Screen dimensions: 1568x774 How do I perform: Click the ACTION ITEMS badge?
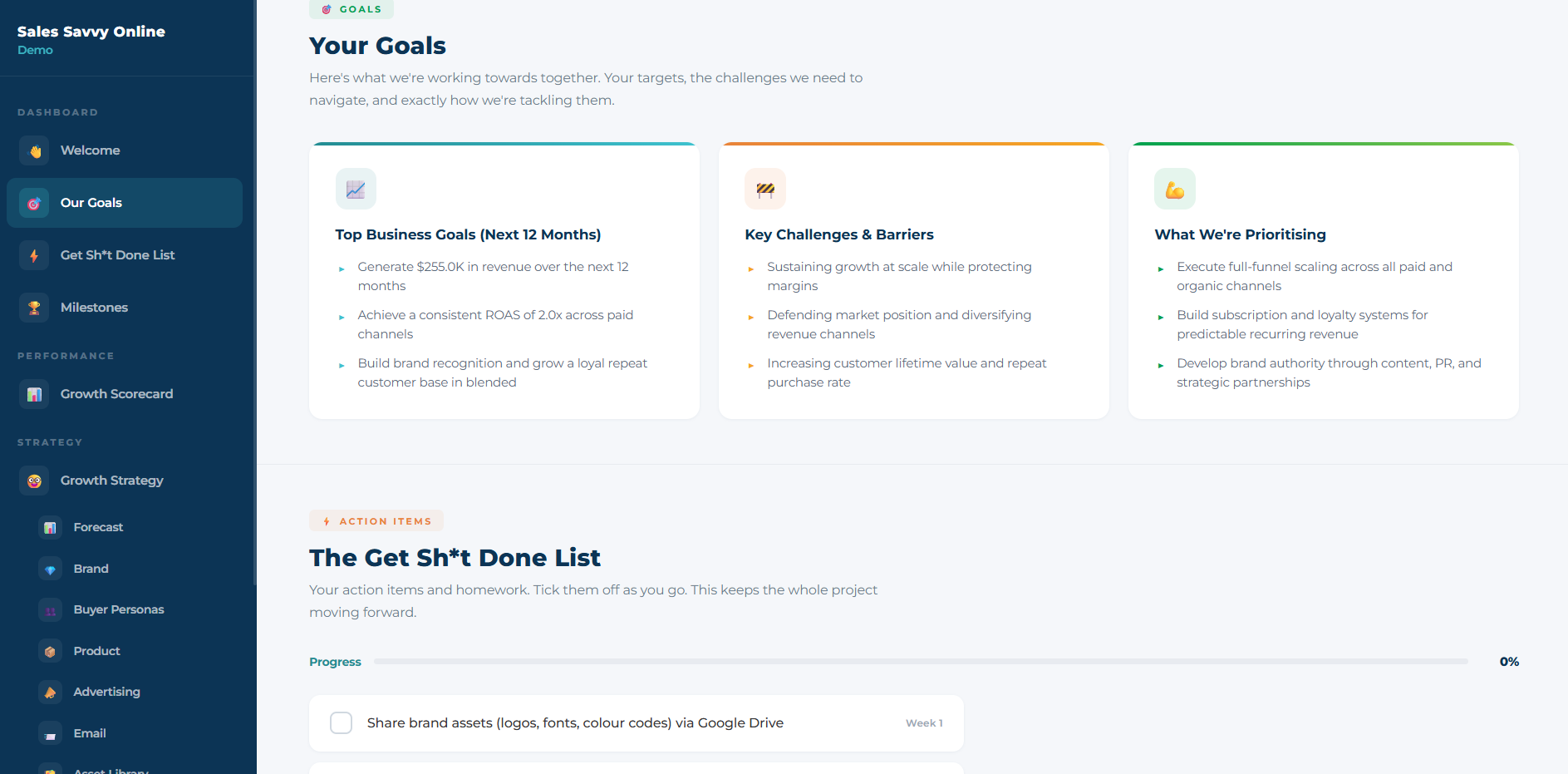[x=376, y=520]
